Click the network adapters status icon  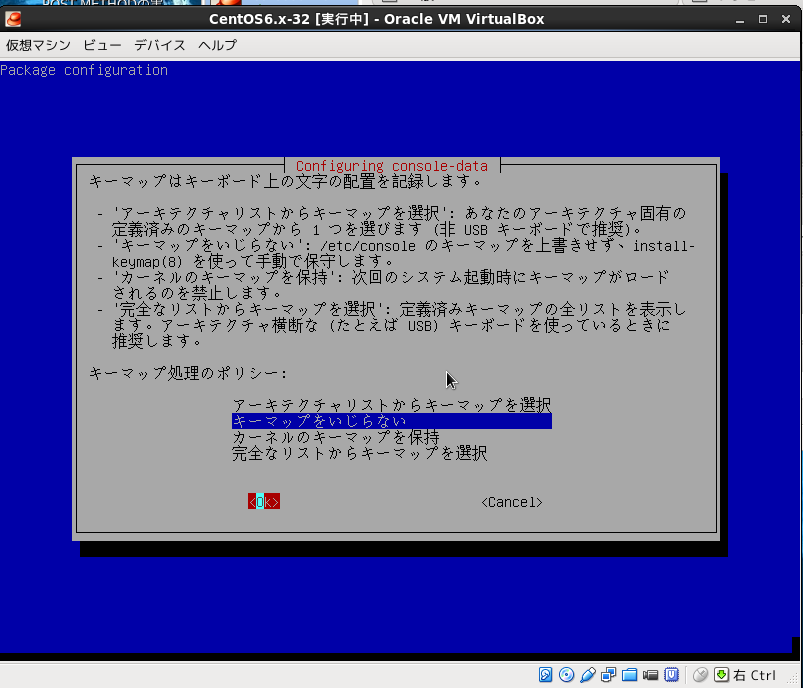[x=609, y=675]
